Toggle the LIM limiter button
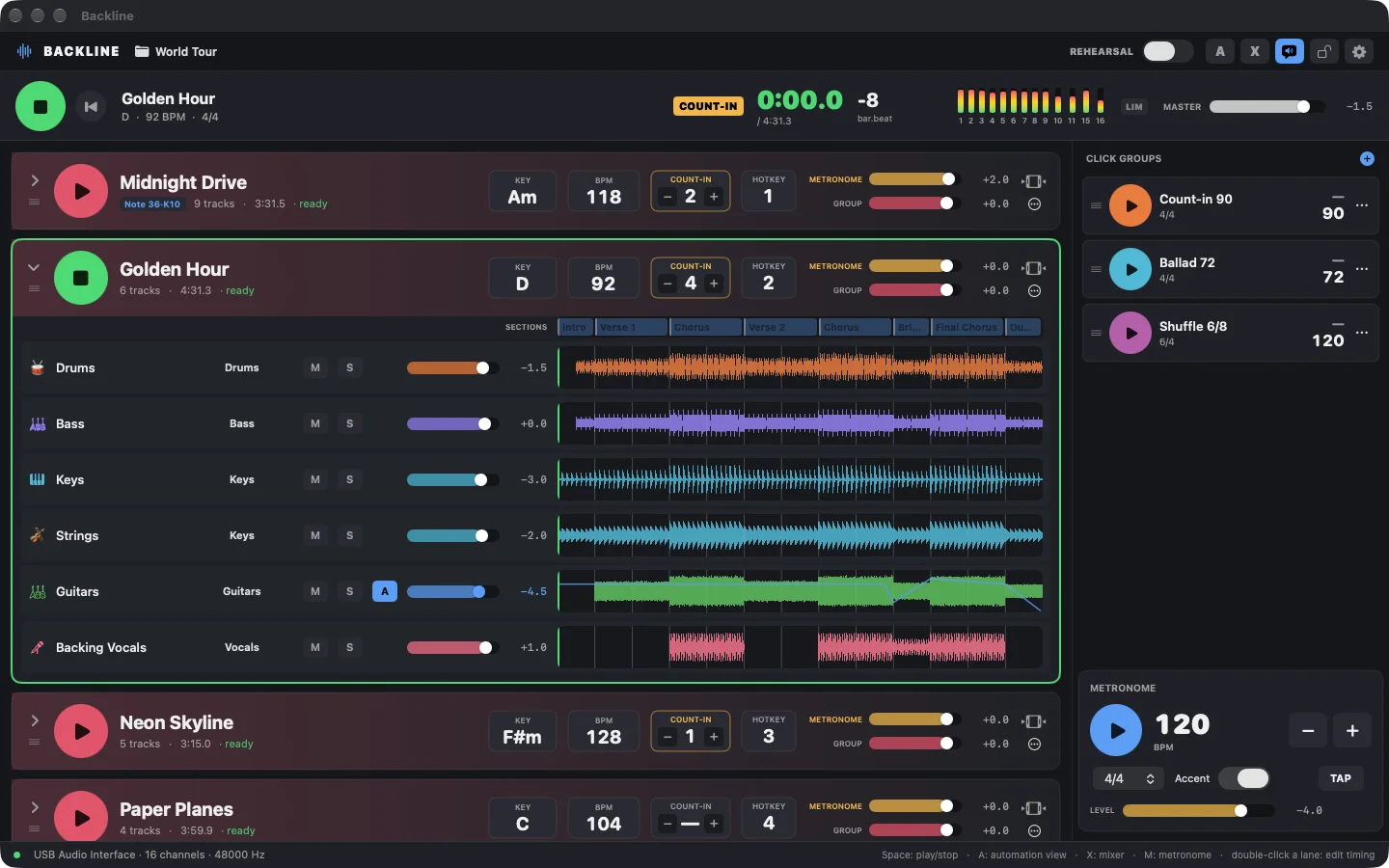 pos(1134,107)
